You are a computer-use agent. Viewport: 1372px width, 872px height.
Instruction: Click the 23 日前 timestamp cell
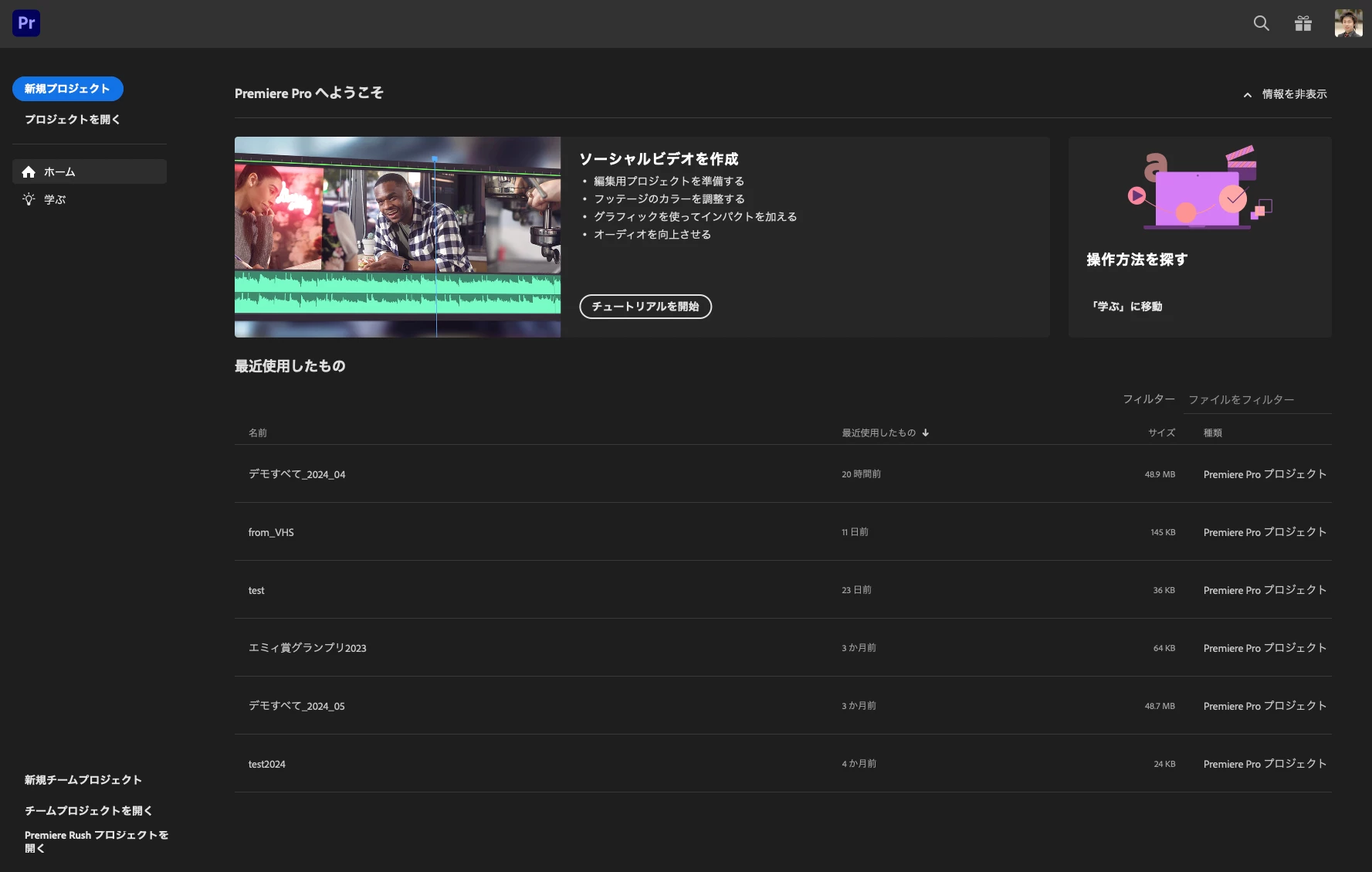(x=856, y=590)
